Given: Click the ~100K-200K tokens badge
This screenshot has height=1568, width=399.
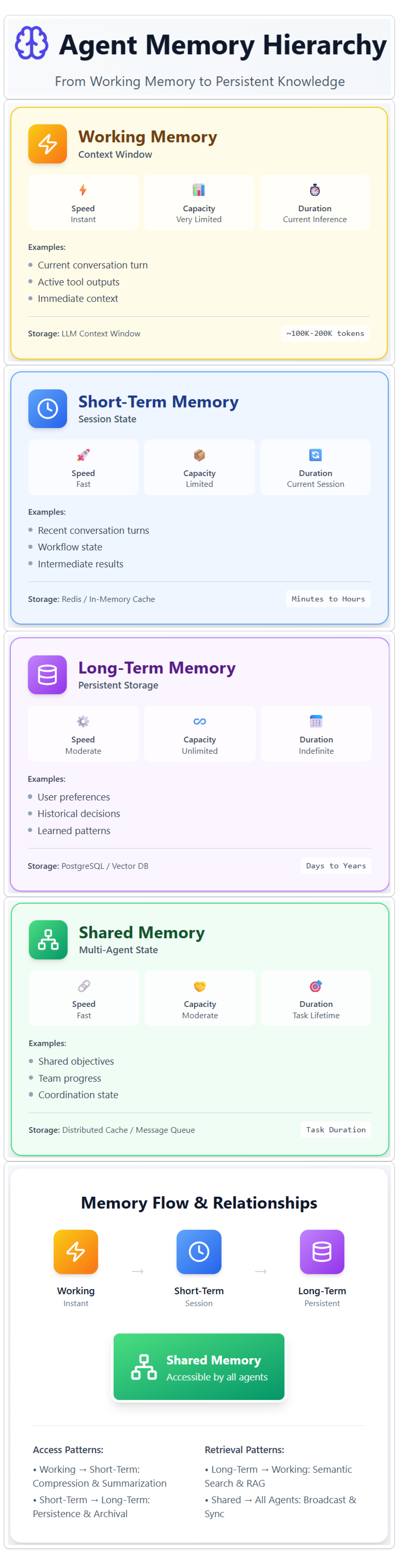Looking at the screenshot, I should point(325,334).
